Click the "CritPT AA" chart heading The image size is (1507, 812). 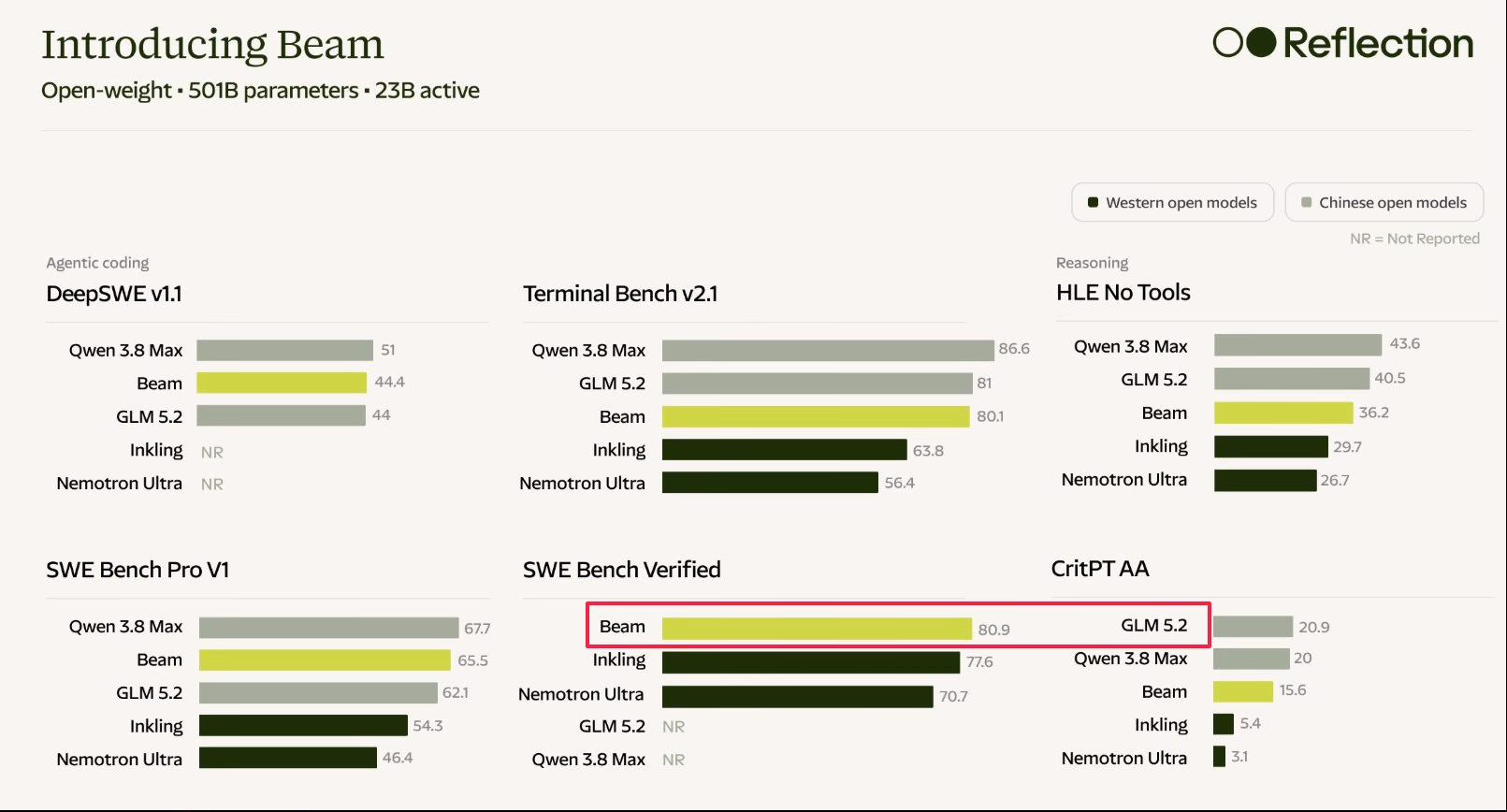point(1100,569)
